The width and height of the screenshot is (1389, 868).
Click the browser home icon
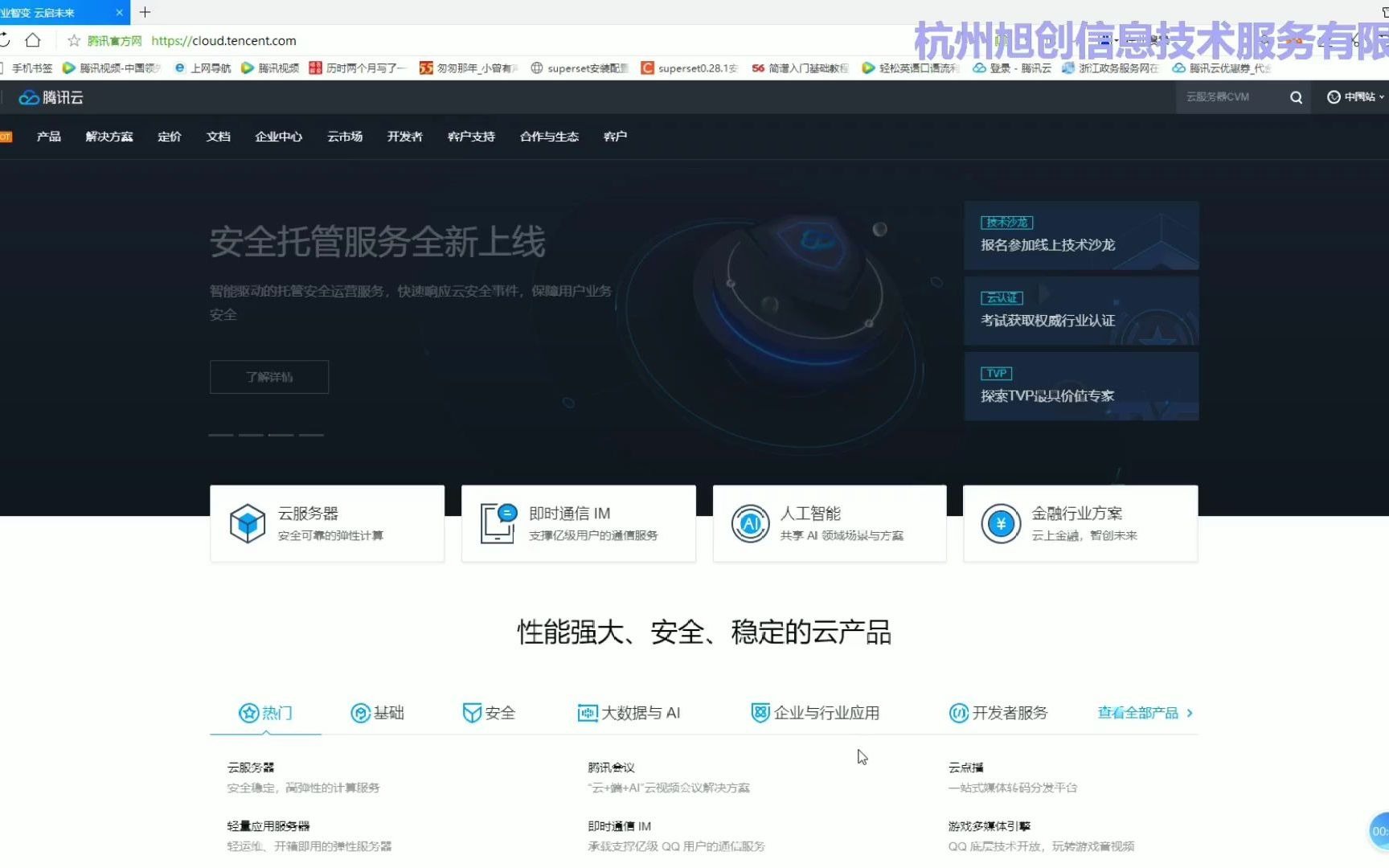33,40
